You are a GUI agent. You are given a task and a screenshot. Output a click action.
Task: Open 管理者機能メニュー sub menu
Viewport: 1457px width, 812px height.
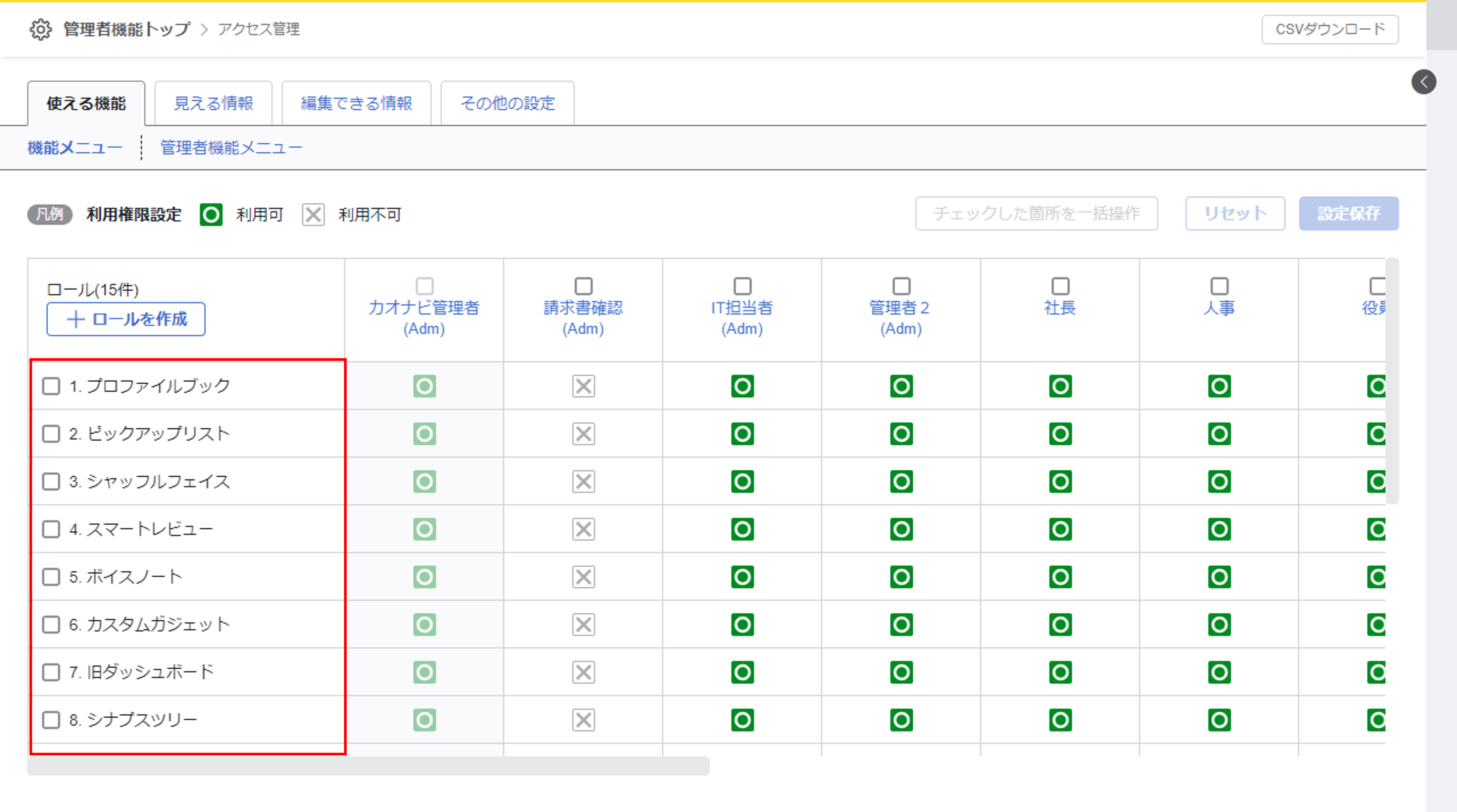[231, 148]
